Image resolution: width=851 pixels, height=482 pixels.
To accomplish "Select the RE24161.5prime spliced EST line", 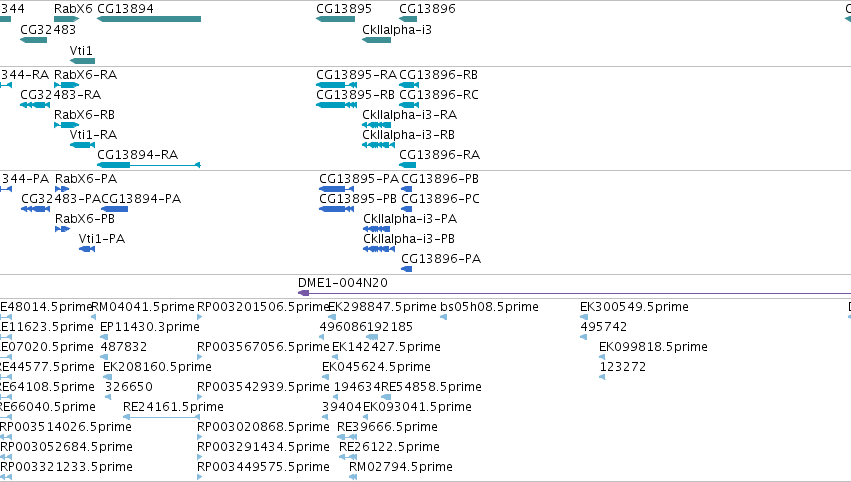I will click(x=162, y=417).
